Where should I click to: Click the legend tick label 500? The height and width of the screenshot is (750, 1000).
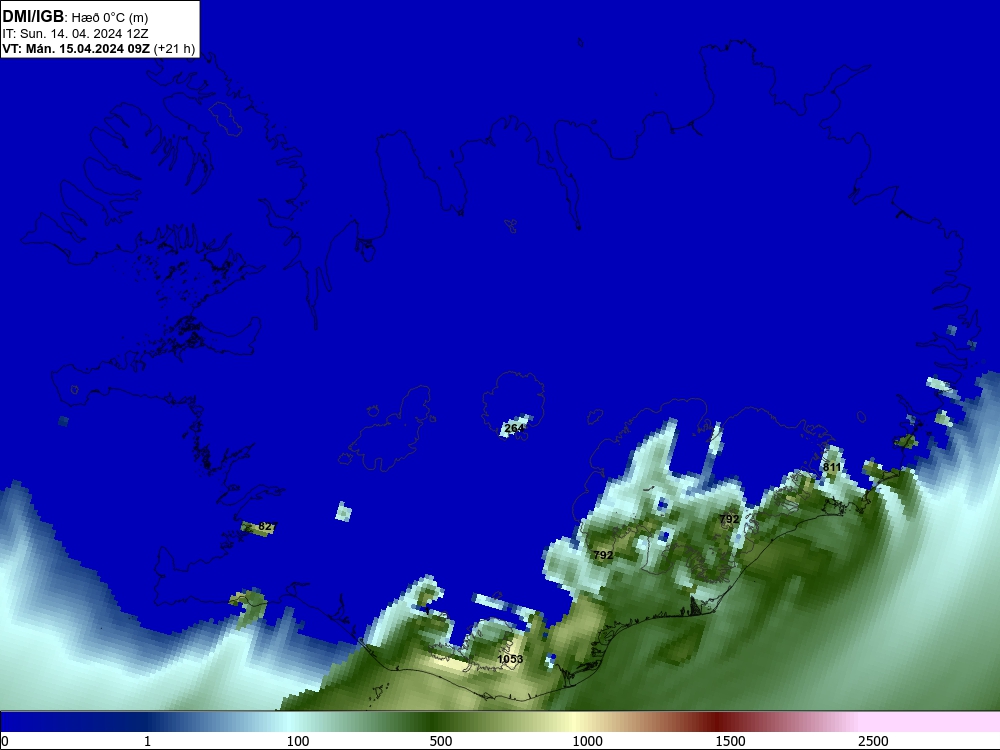(x=441, y=741)
